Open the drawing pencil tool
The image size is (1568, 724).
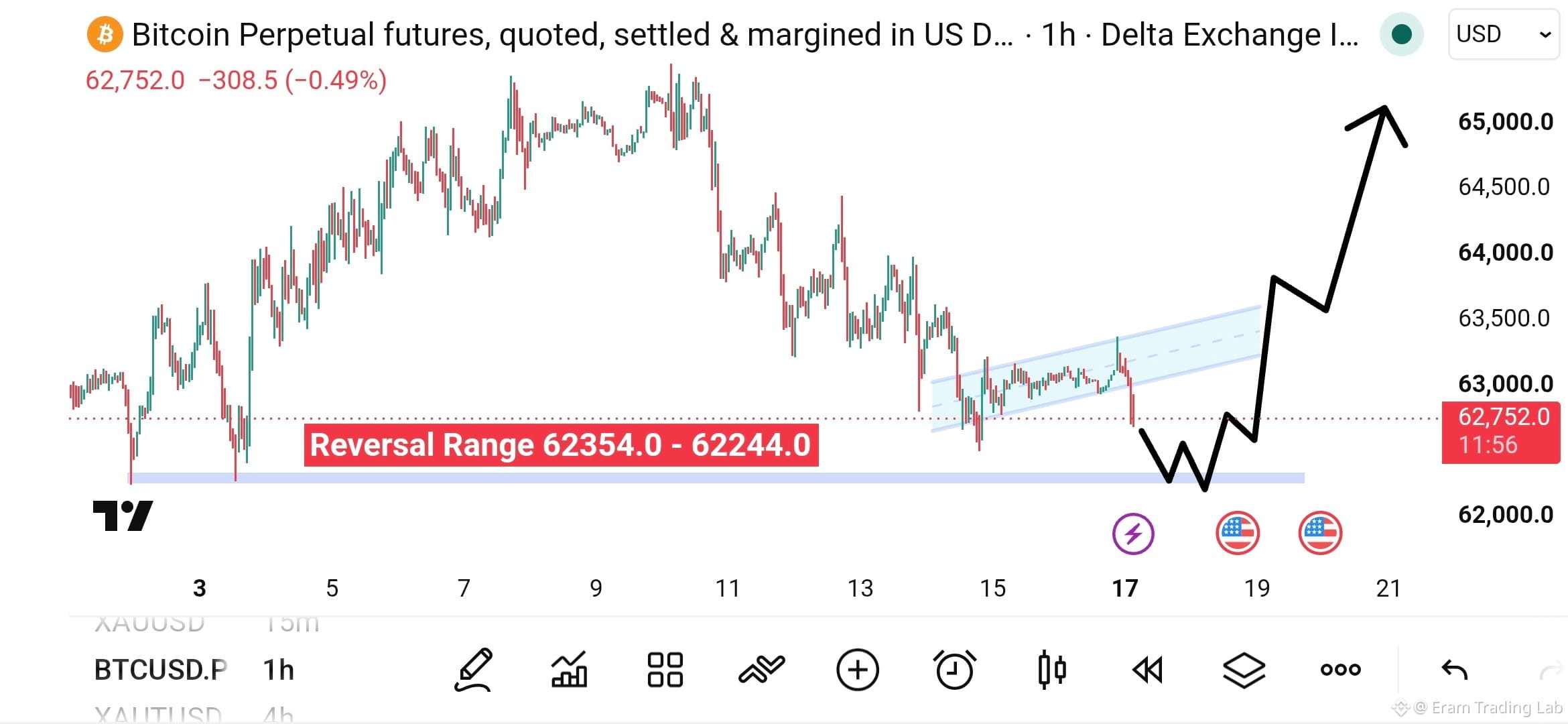pyautogui.click(x=474, y=670)
